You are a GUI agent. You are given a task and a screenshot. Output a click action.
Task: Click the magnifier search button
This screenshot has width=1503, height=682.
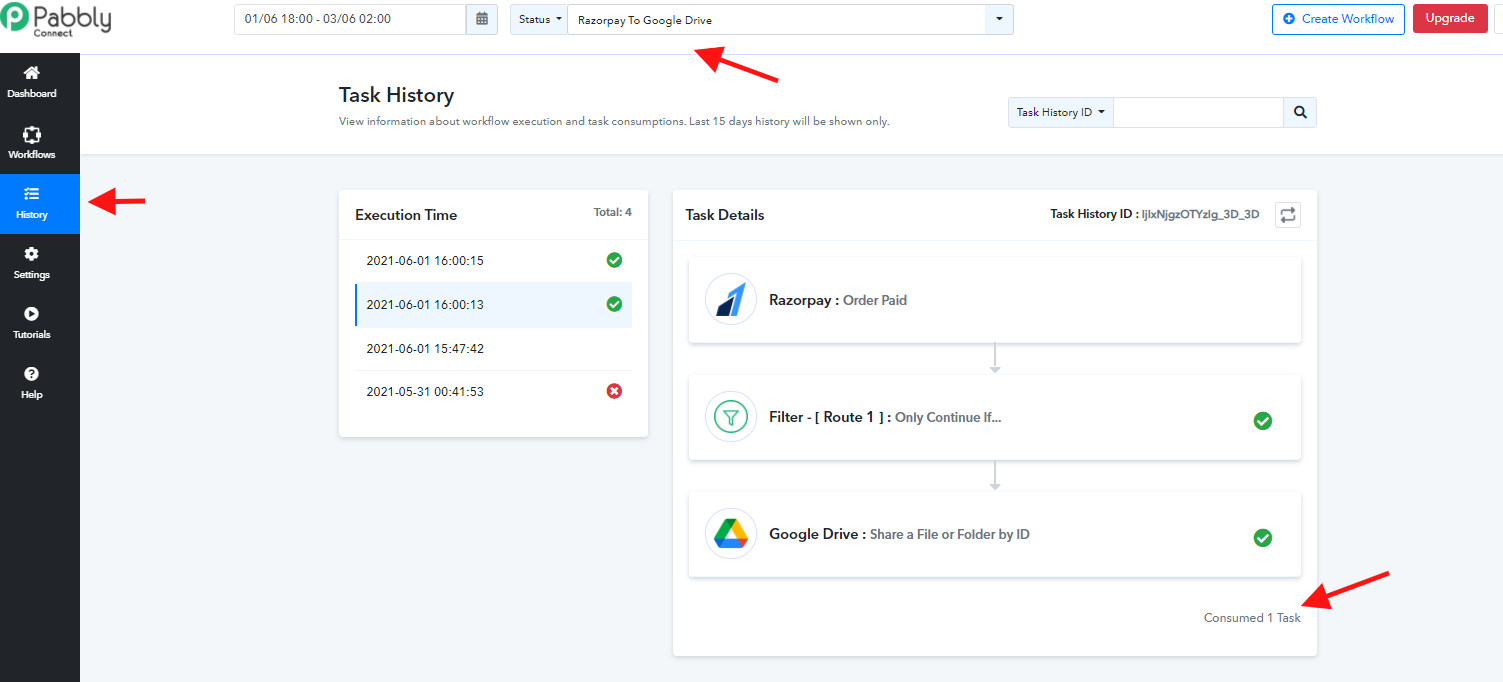(x=1300, y=112)
